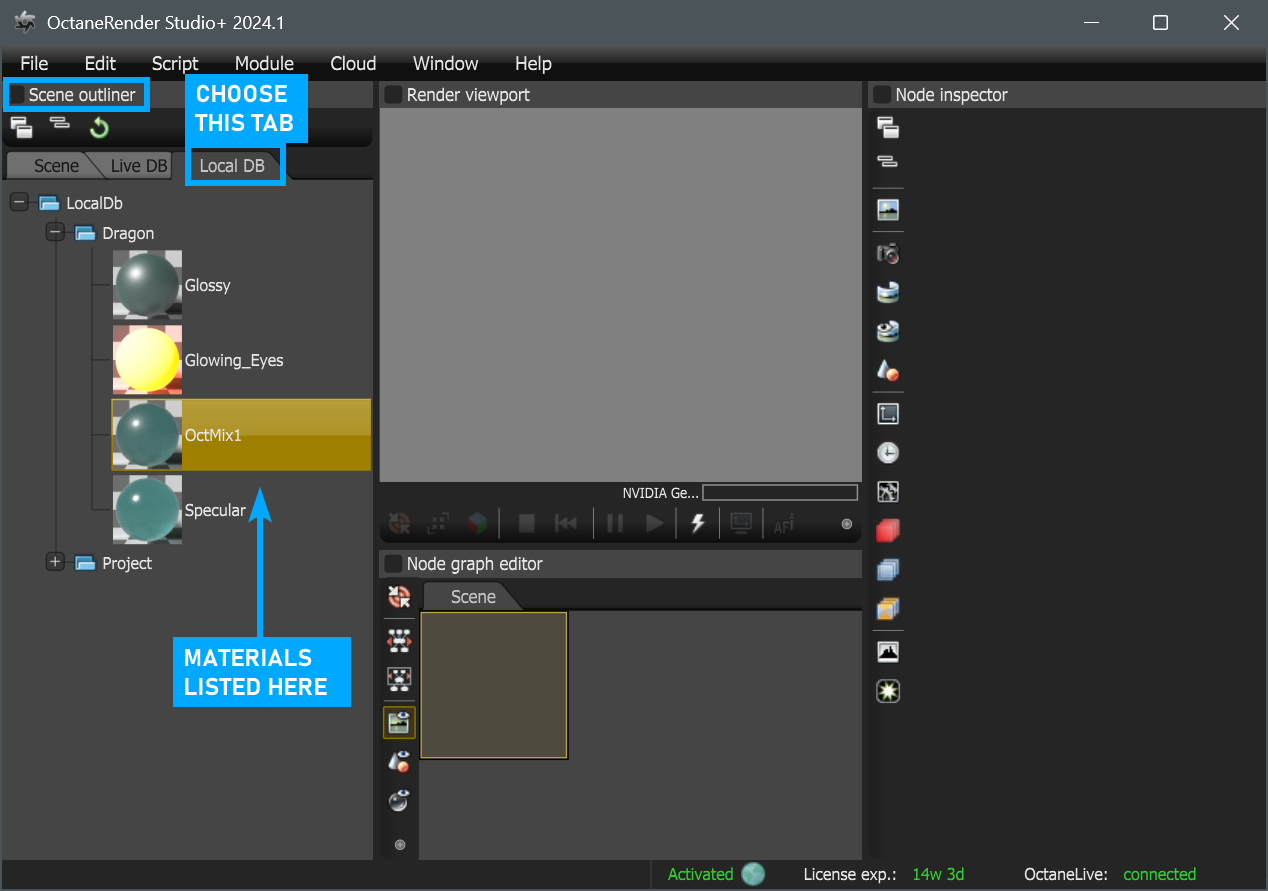The width and height of the screenshot is (1268, 891).
Task: Click the lightning bolt icon in render toolbar
Action: click(698, 523)
